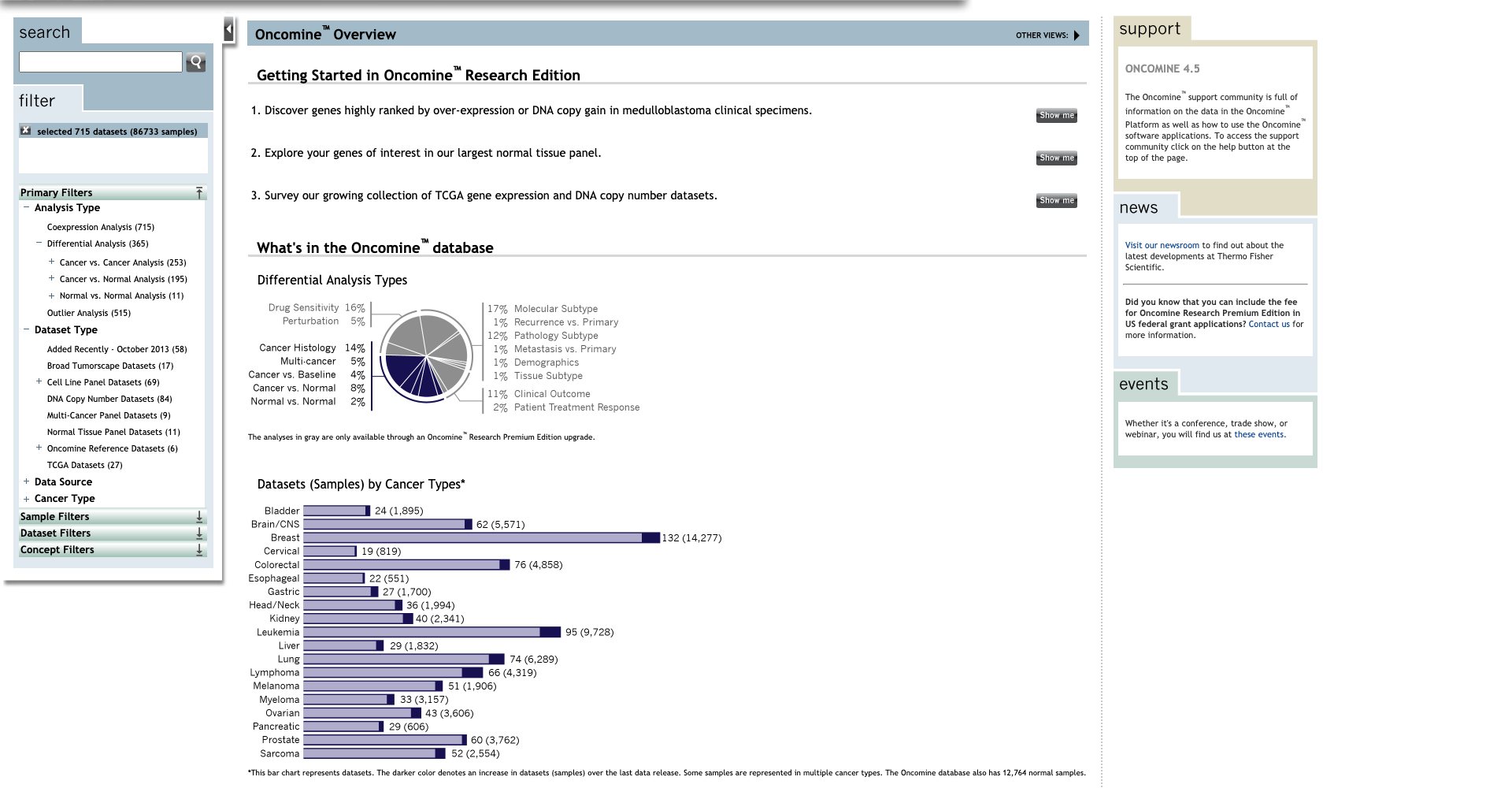This screenshot has height=788, width=1512.
Task: Click the Differential Analysis pie chart
Action: [426, 355]
